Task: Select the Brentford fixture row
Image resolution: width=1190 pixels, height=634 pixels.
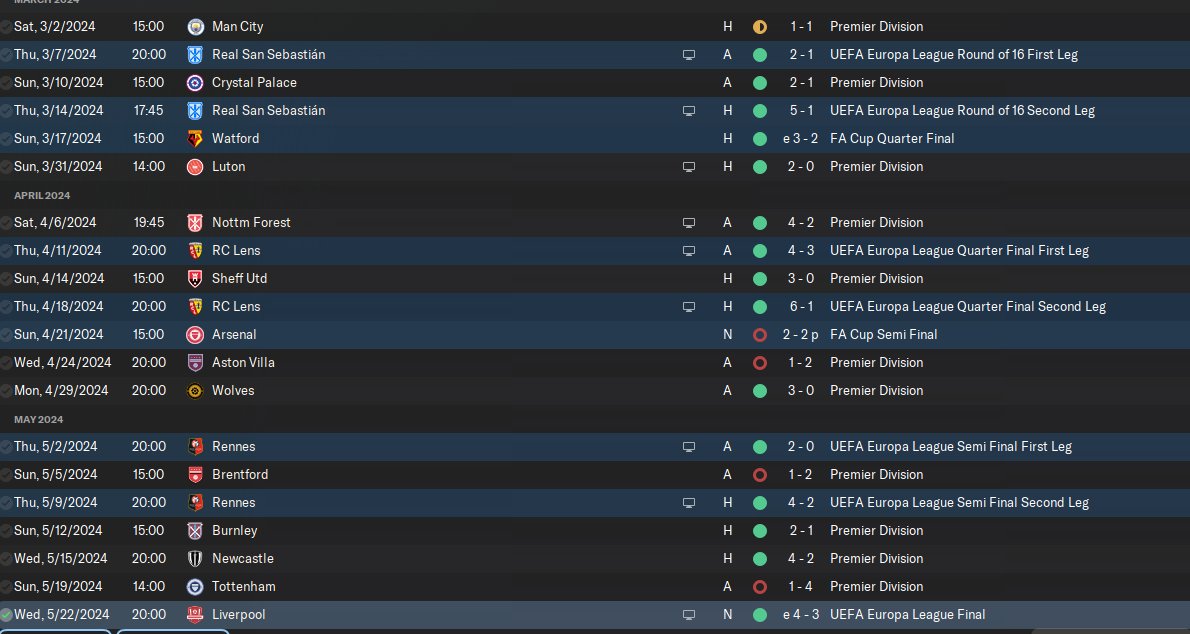Action: pyautogui.click(x=595, y=475)
